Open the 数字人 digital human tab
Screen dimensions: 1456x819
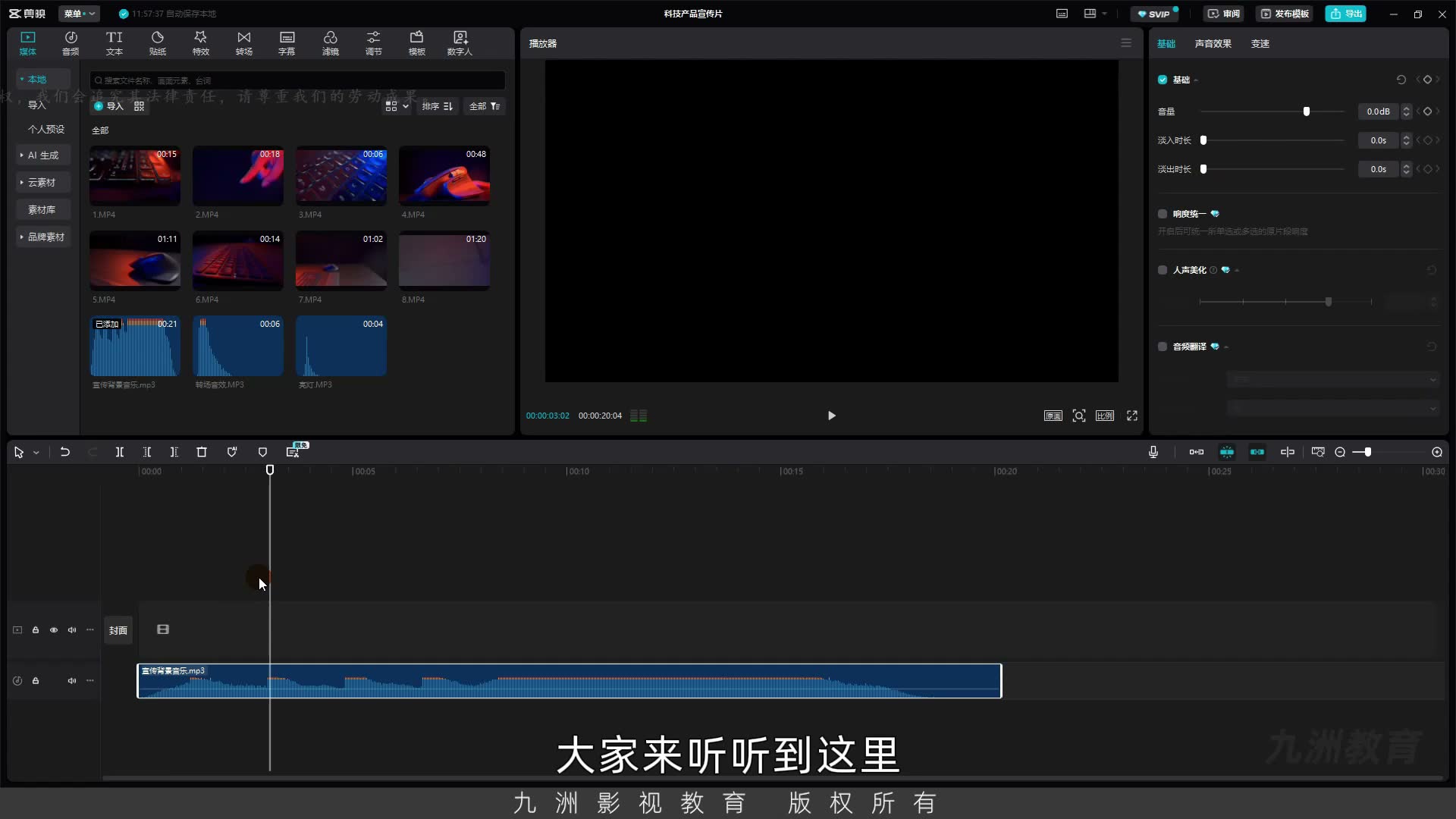click(460, 43)
